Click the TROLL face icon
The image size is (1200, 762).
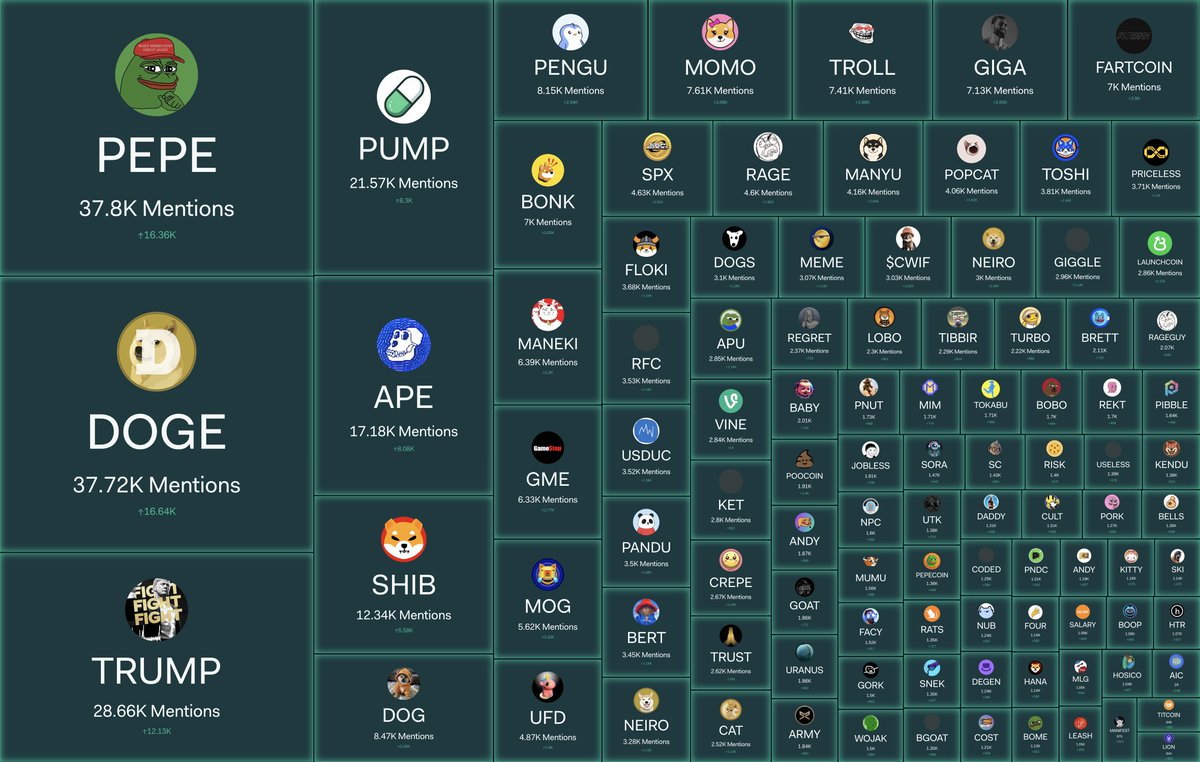862,33
